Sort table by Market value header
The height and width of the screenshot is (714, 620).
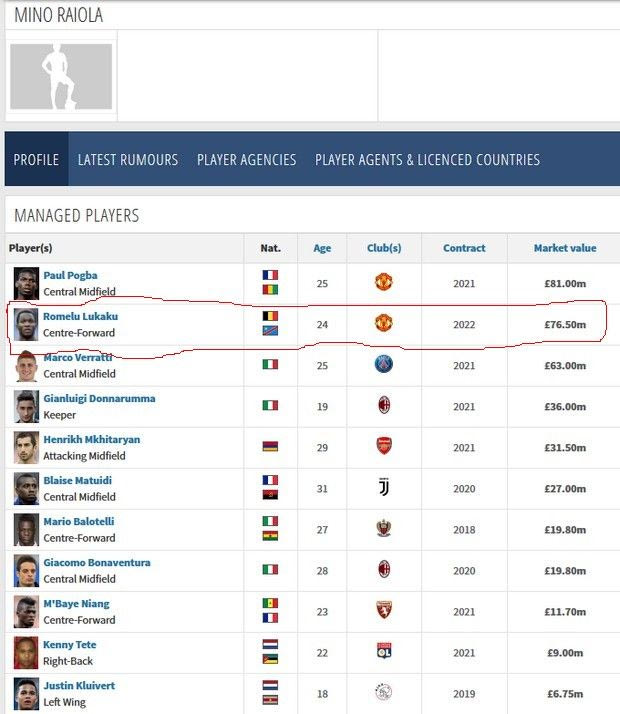pos(564,248)
